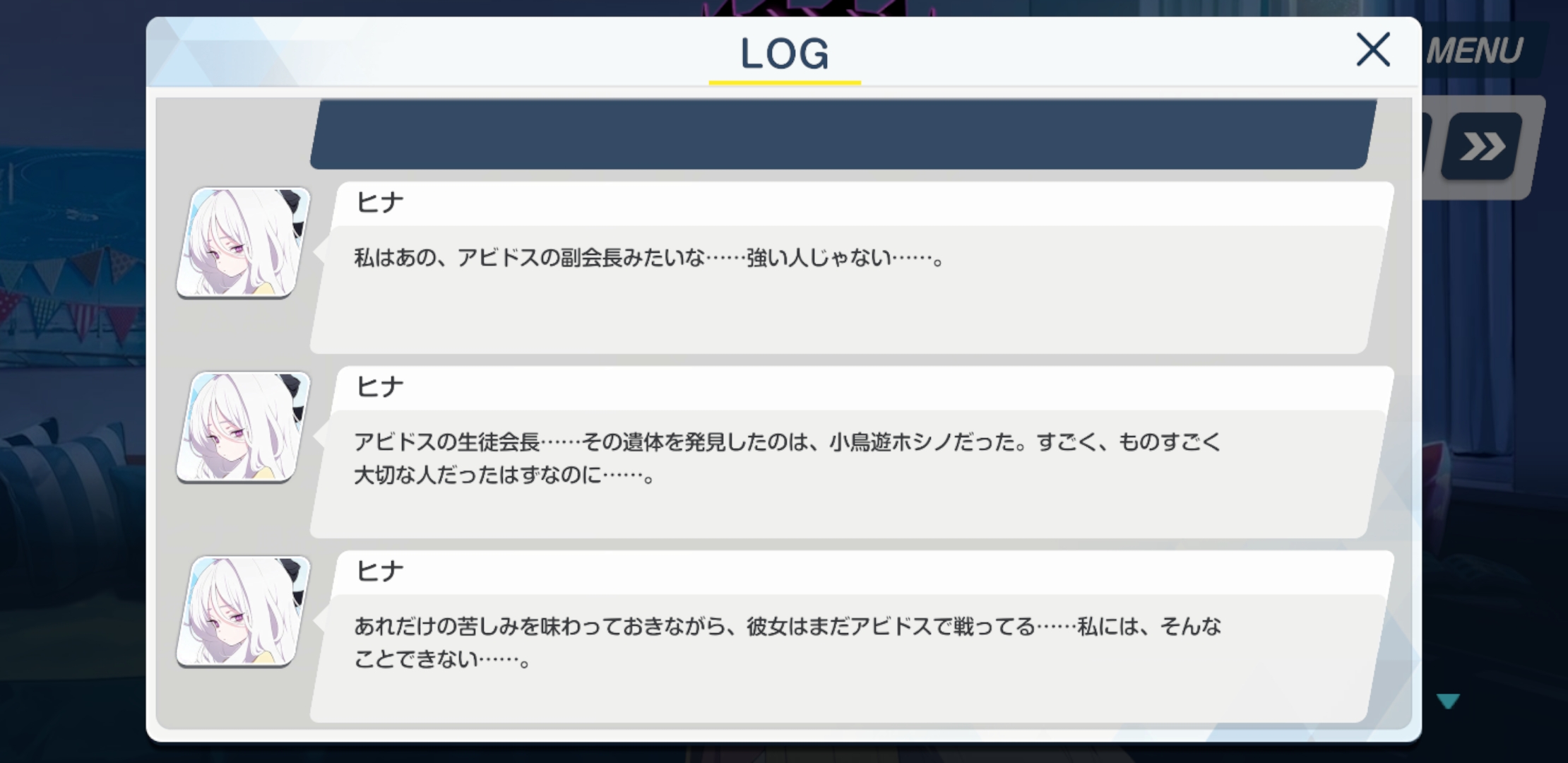Image resolution: width=1568 pixels, height=763 pixels.
Task: Close the LOG window with the X
Action: click(1373, 49)
